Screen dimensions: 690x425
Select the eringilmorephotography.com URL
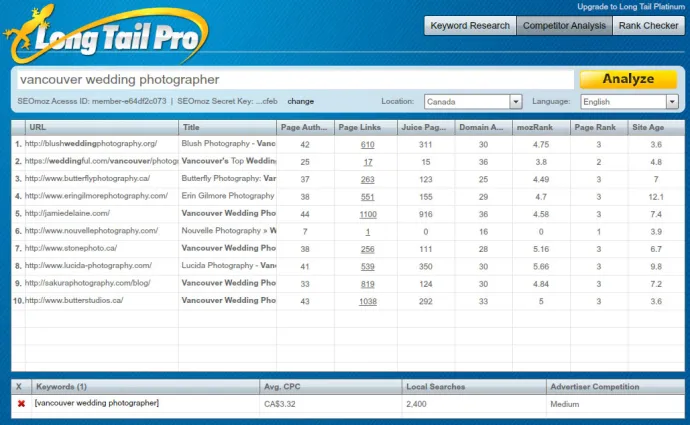click(x=96, y=196)
